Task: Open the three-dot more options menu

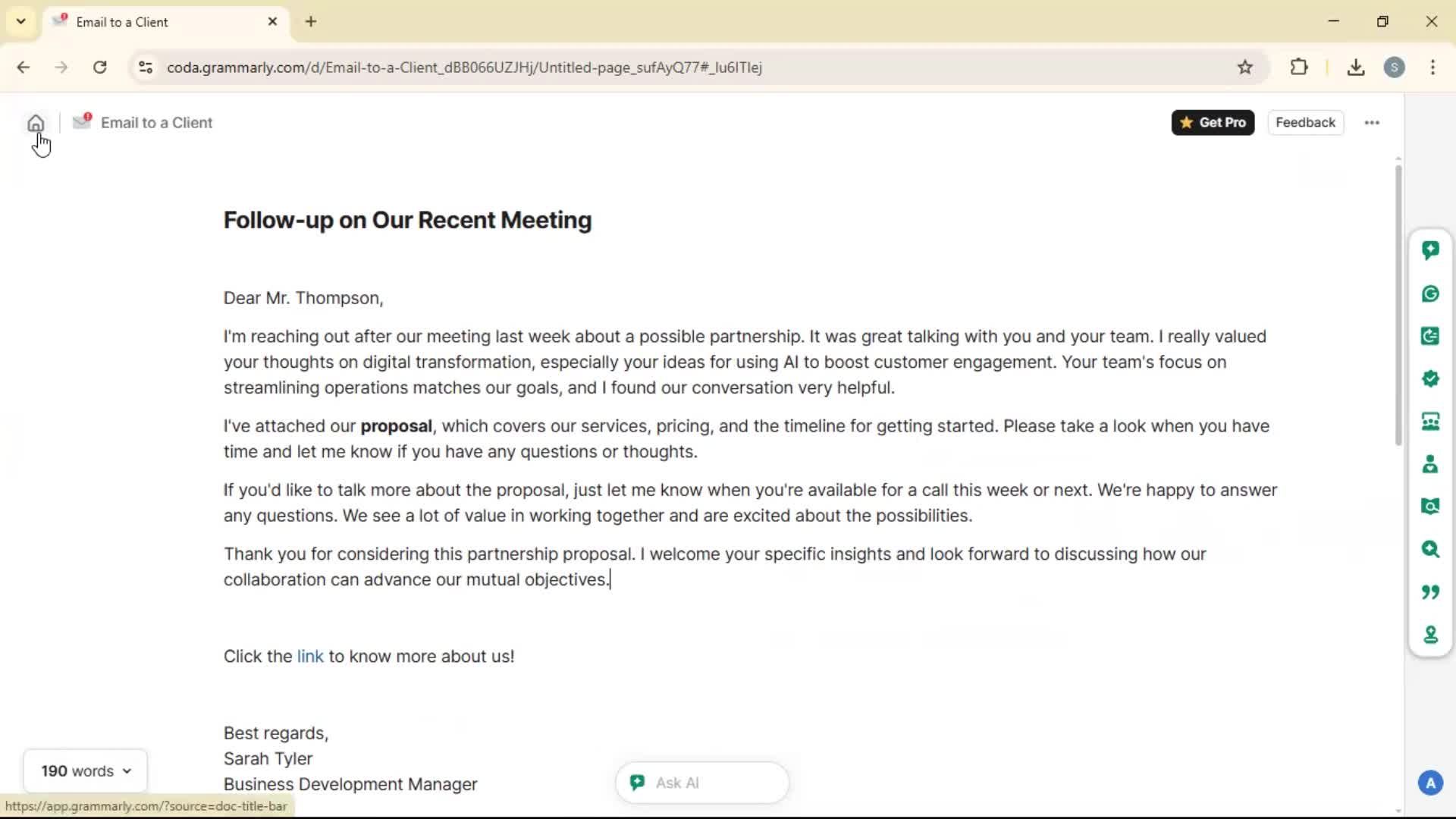Action: (x=1372, y=123)
